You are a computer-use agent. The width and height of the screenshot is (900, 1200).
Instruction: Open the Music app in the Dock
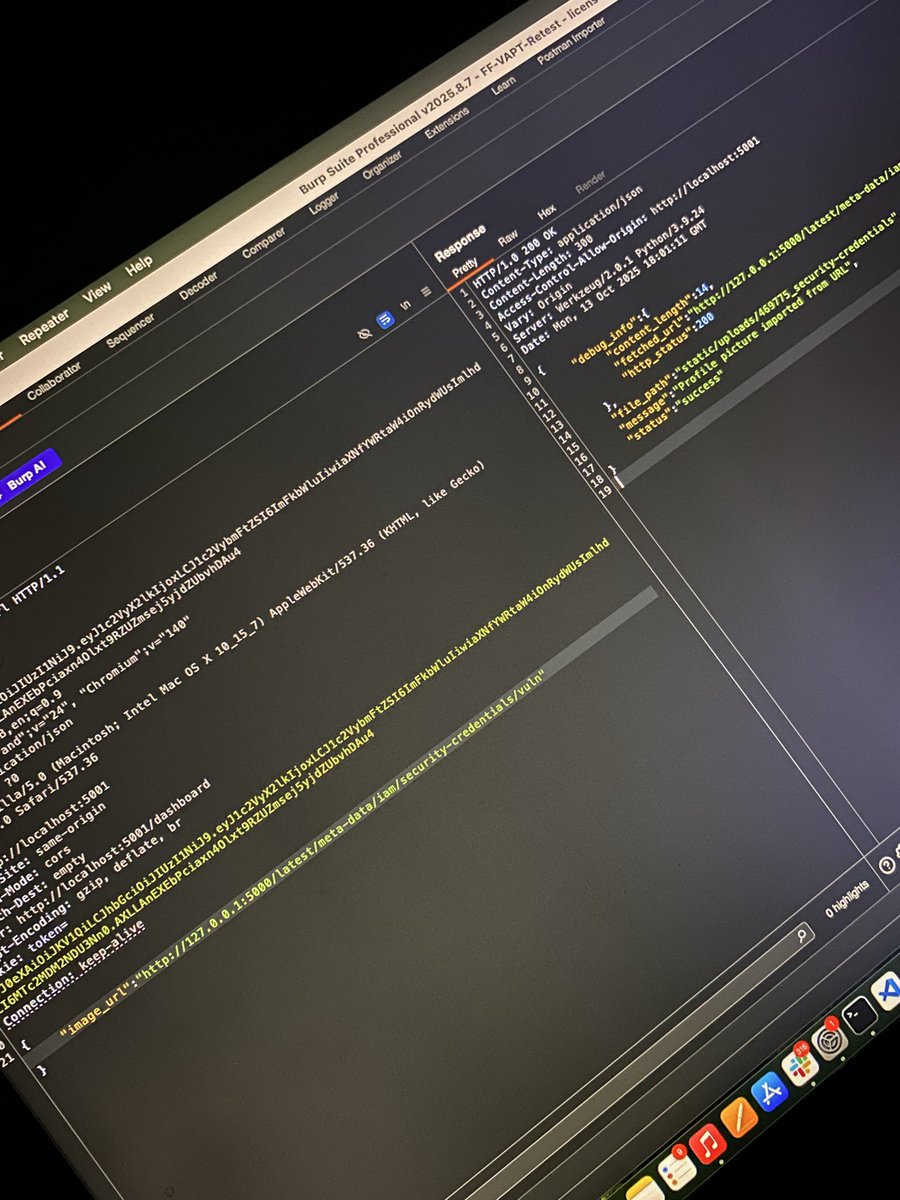(x=708, y=1143)
